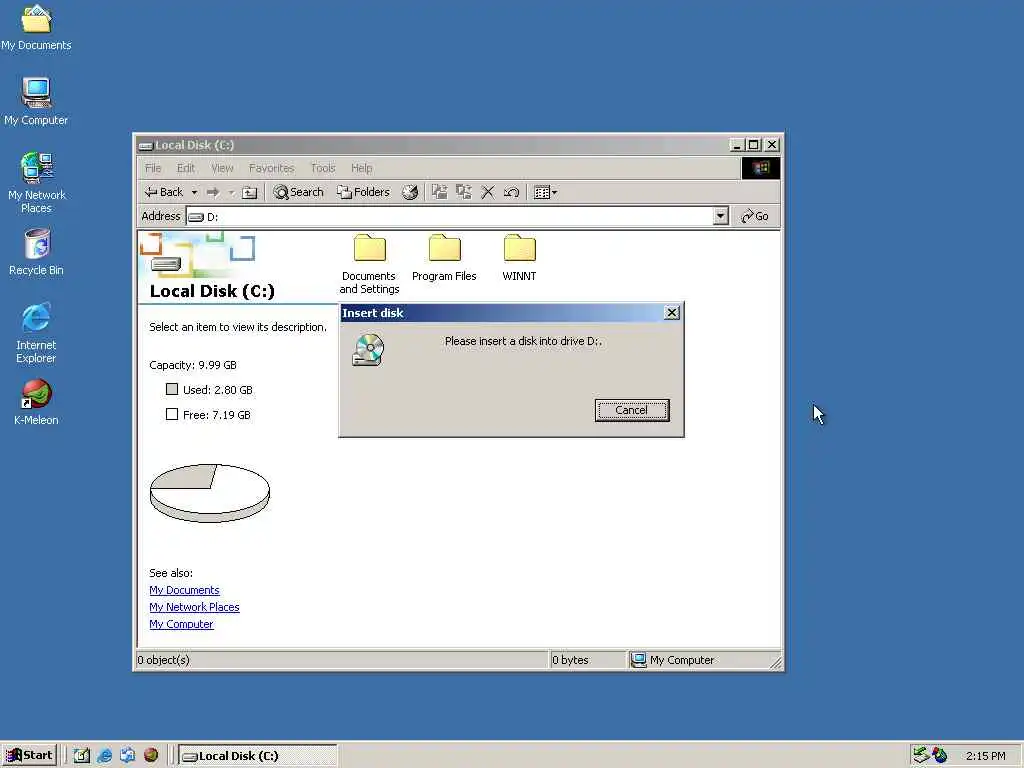Select the K-Meleon desktop shortcut
1024x768 pixels.
click(37, 402)
